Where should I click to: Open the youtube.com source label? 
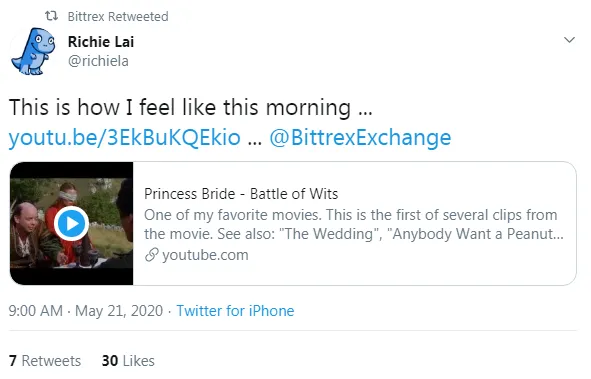pyautogui.click(x=205, y=255)
